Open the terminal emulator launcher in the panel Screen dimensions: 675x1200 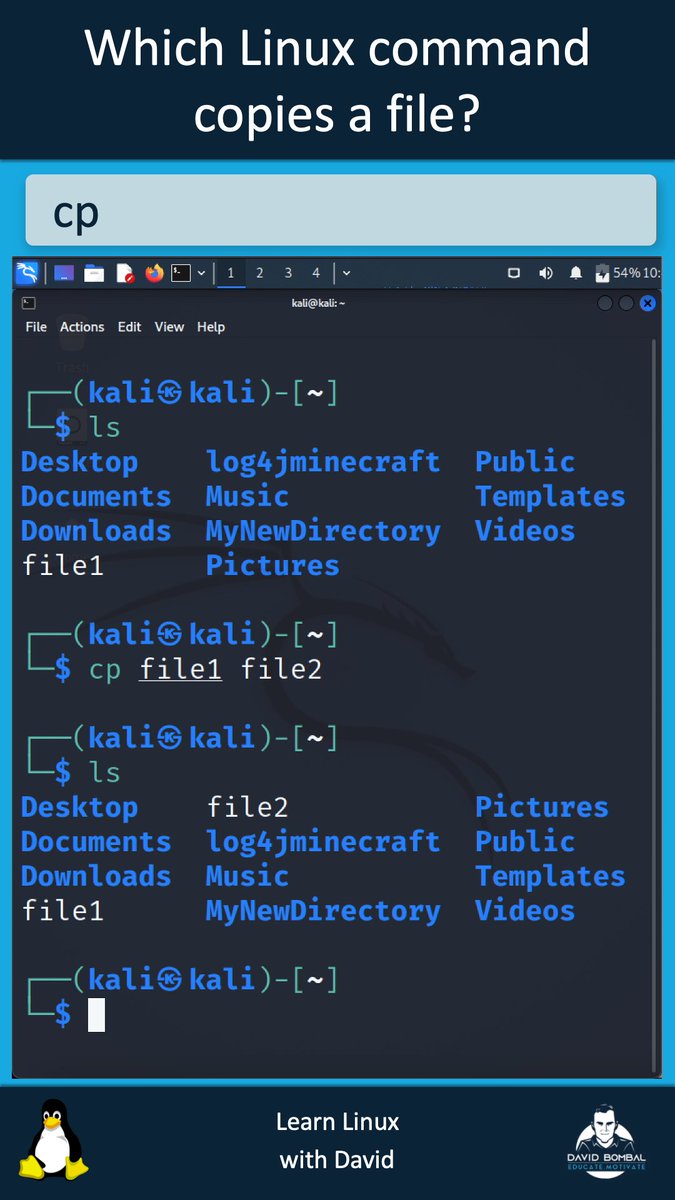(181, 273)
